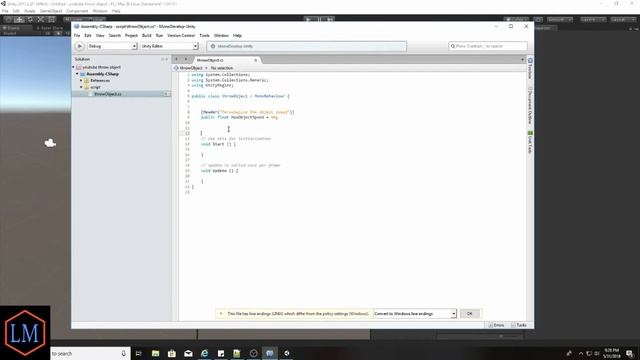Open the Build menu in MonoDevelop
Image resolution: width=640 pixels, height=360 pixels.
pyautogui.click(x=147, y=36)
